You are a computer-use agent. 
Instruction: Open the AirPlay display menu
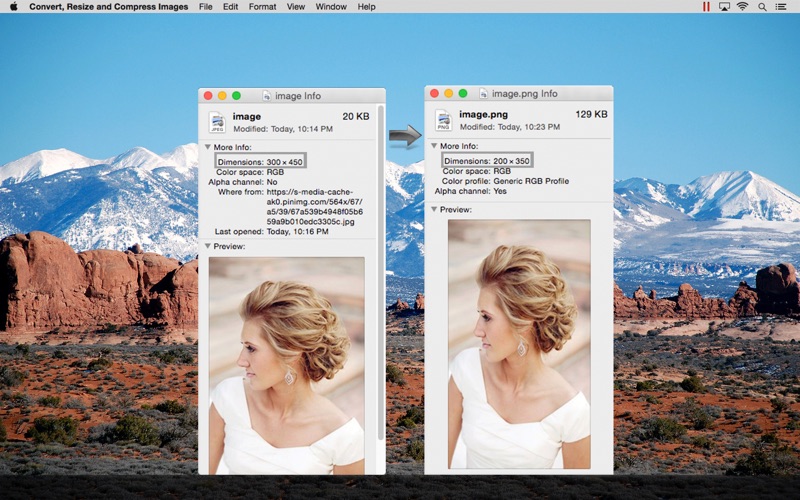click(724, 7)
